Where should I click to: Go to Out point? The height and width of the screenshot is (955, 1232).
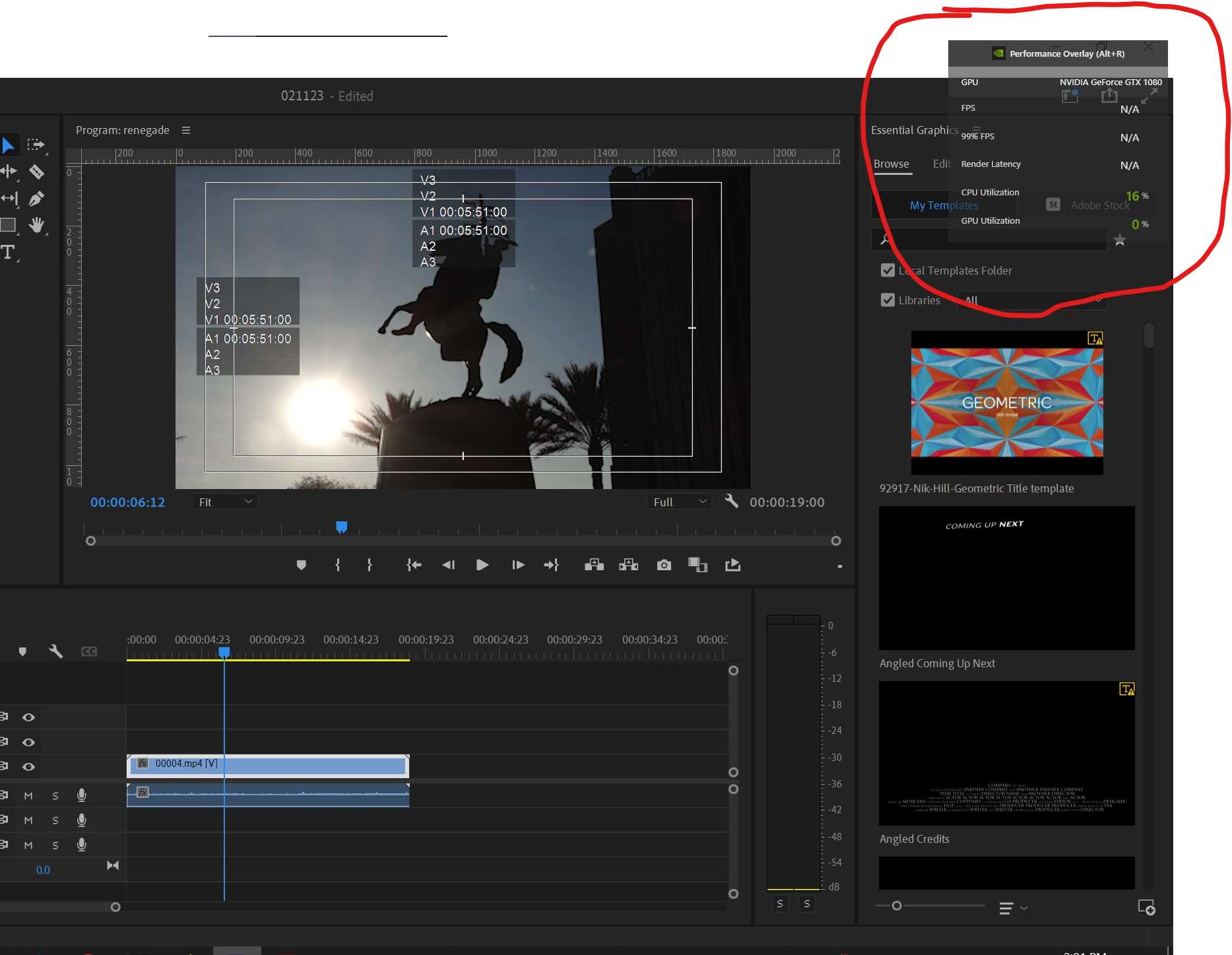coord(552,565)
